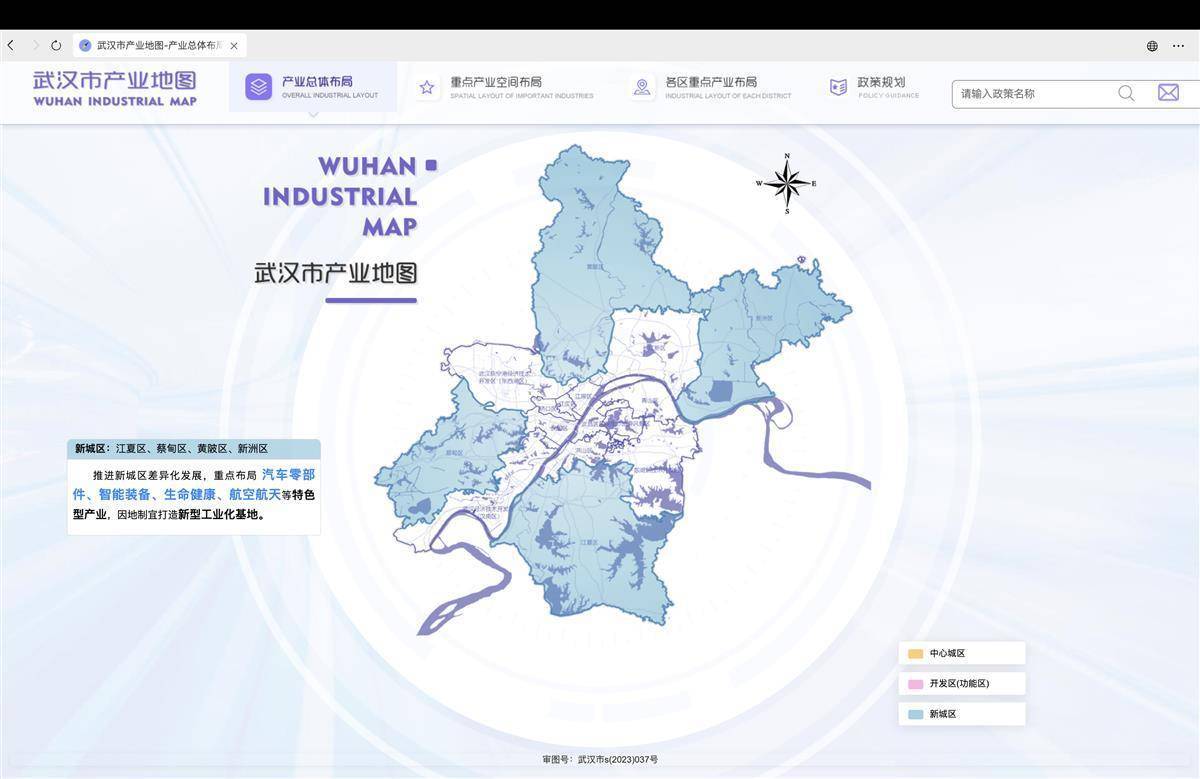Viewport: 1200px width, 779px height.
Task: Open the 重点产业空间布局 menu tab
Action: (x=496, y=83)
